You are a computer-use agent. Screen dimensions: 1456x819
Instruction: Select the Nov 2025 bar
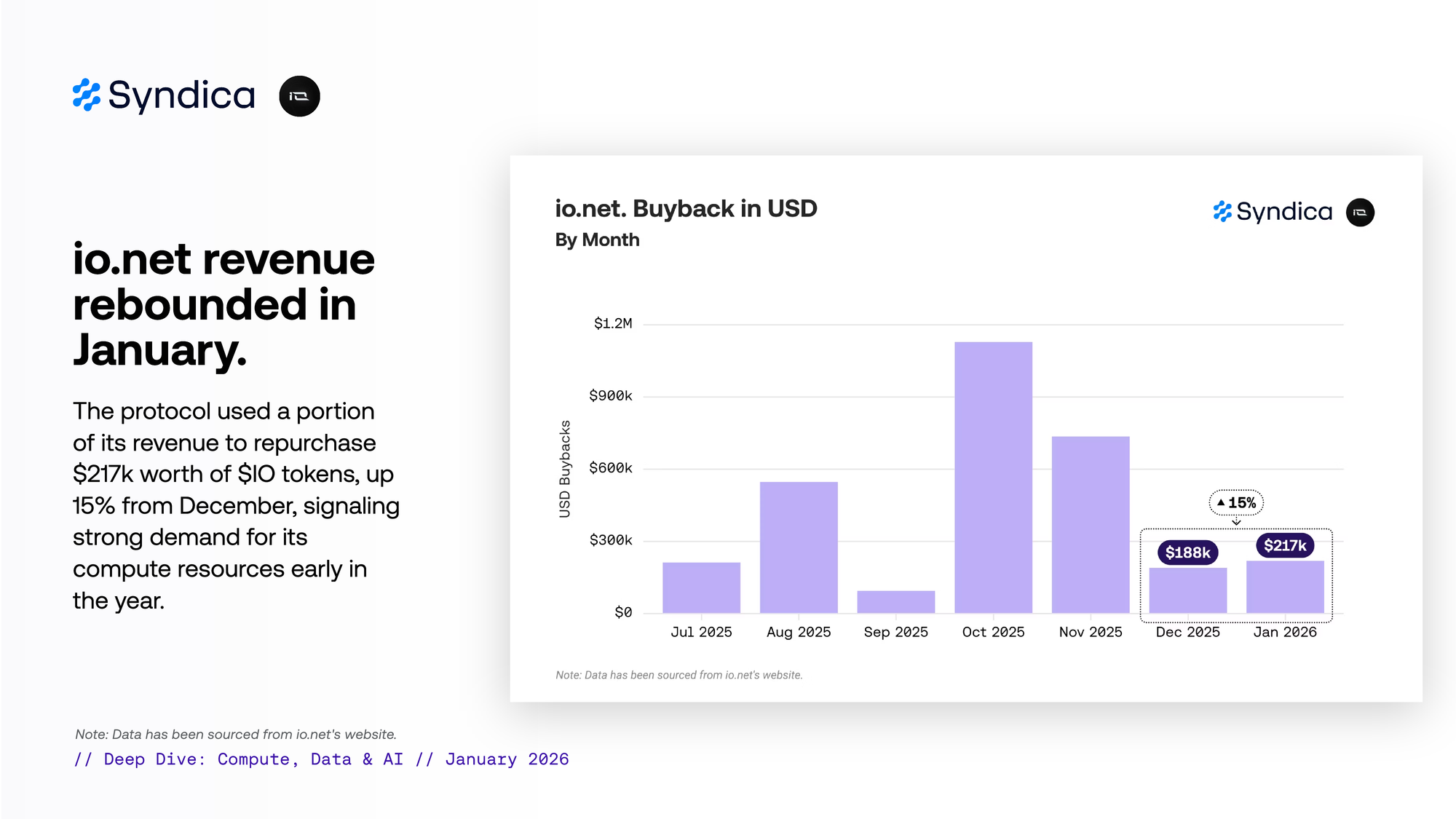tap(1090, 524)
